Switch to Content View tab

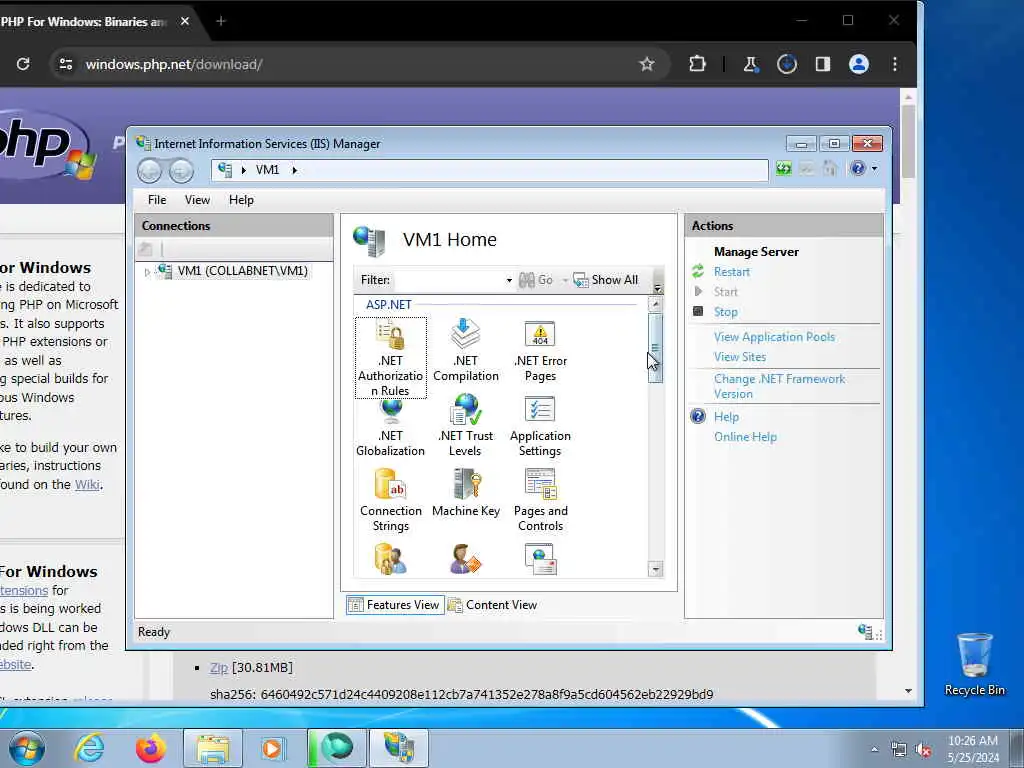point(492,605)
